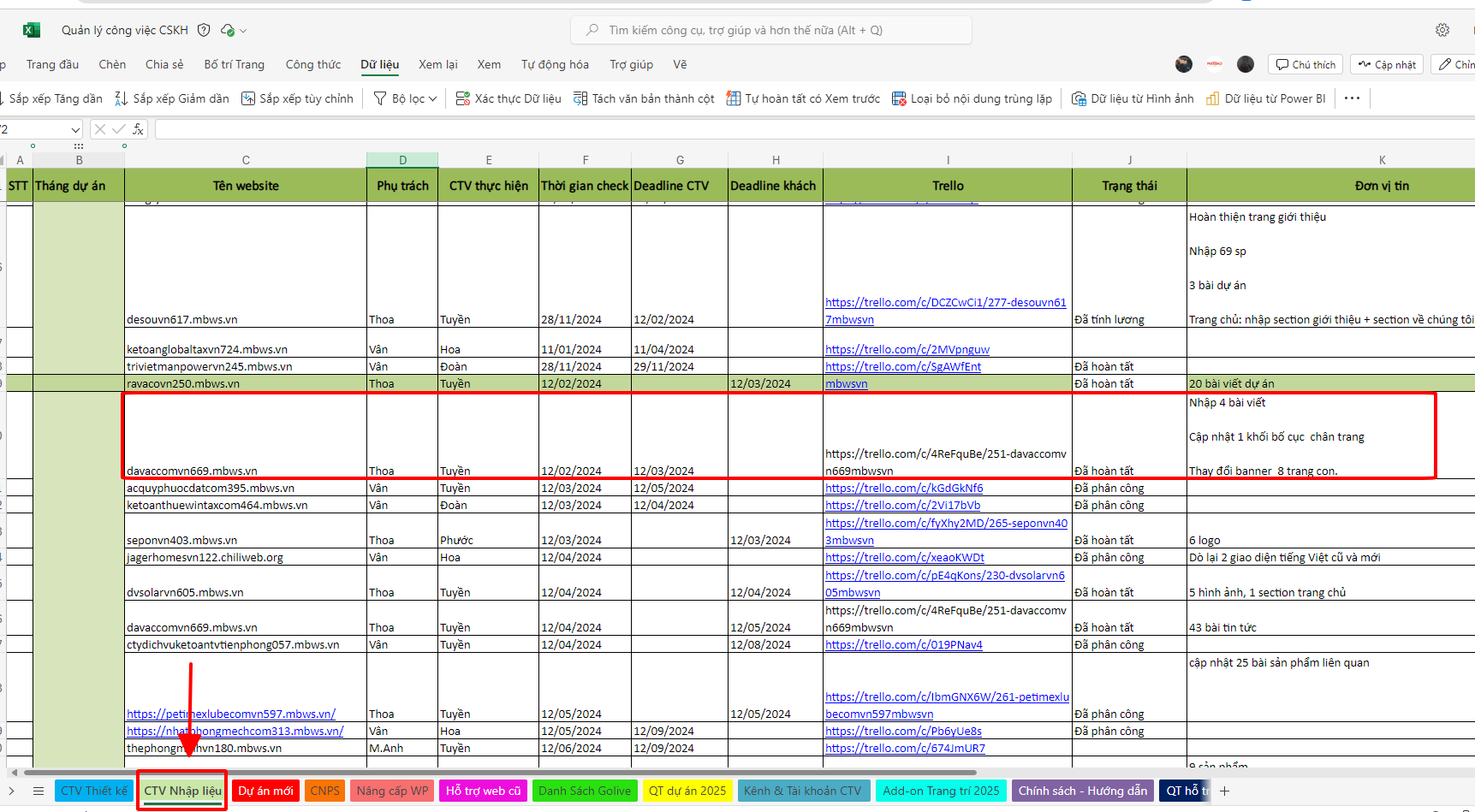Screen dimensions: 1475x812
Task: Click the formula bar input field
Action: (x=813, y=129)
